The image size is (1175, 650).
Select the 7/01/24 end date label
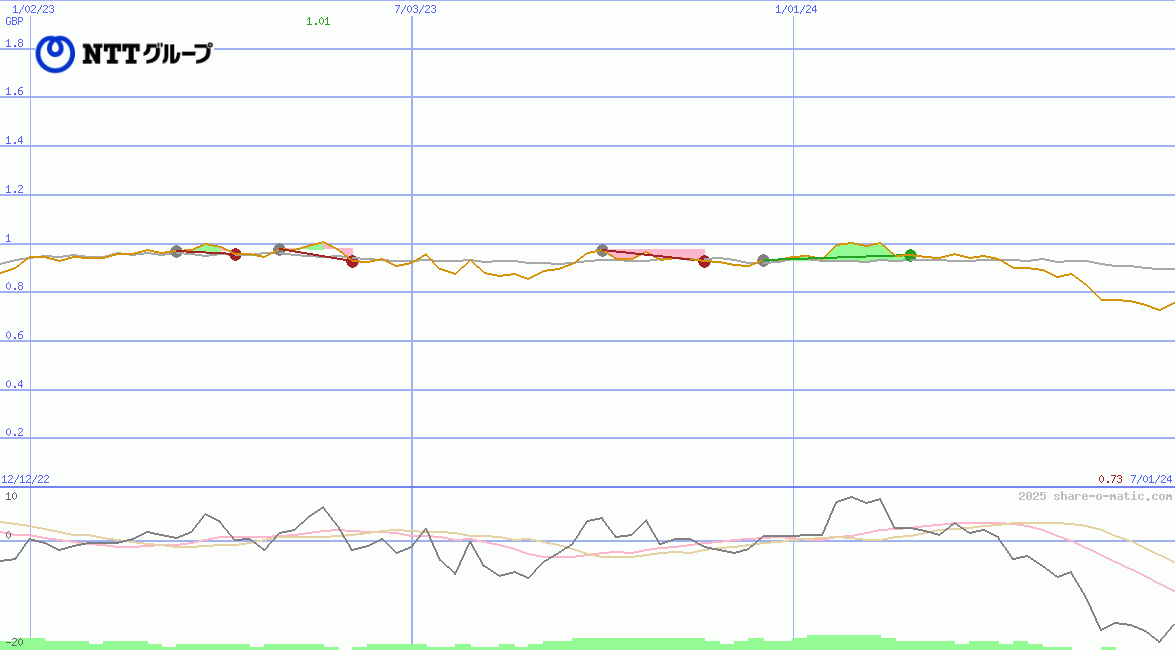coord(1150,480)
